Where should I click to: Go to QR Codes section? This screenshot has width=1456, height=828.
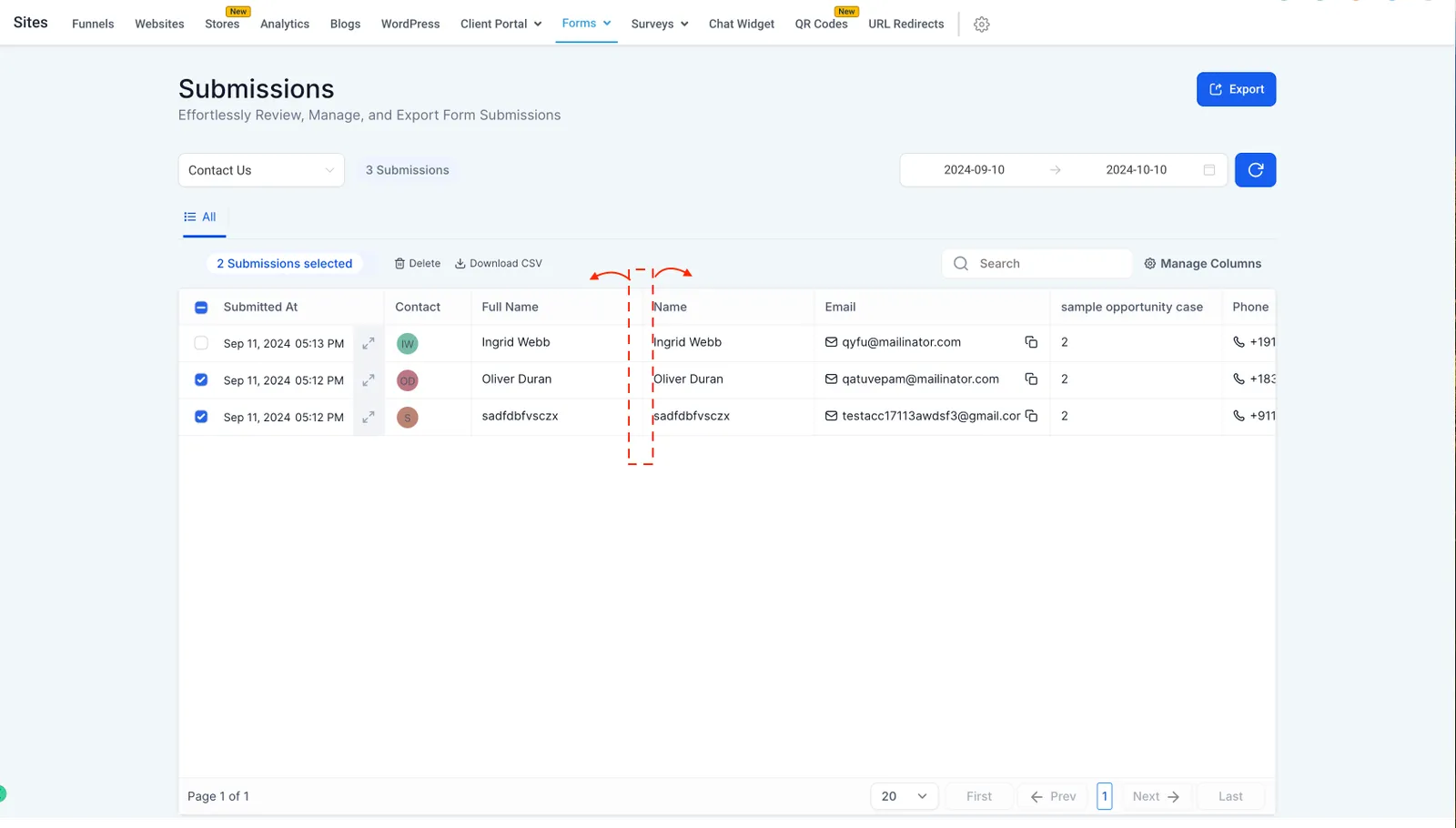821,24
